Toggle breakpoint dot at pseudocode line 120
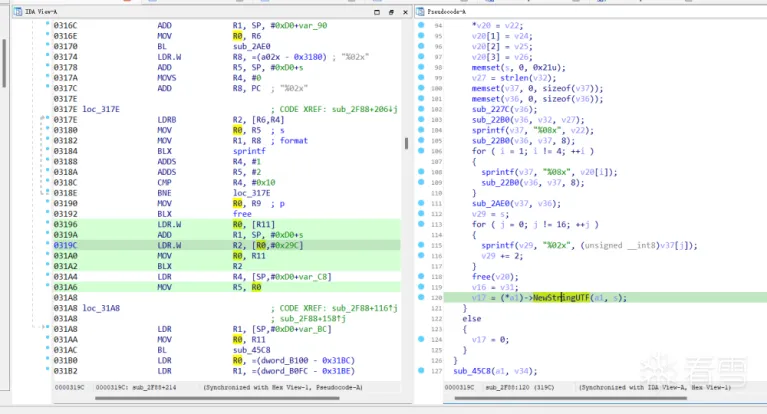 pyautogui.click(x=421, y=297)
